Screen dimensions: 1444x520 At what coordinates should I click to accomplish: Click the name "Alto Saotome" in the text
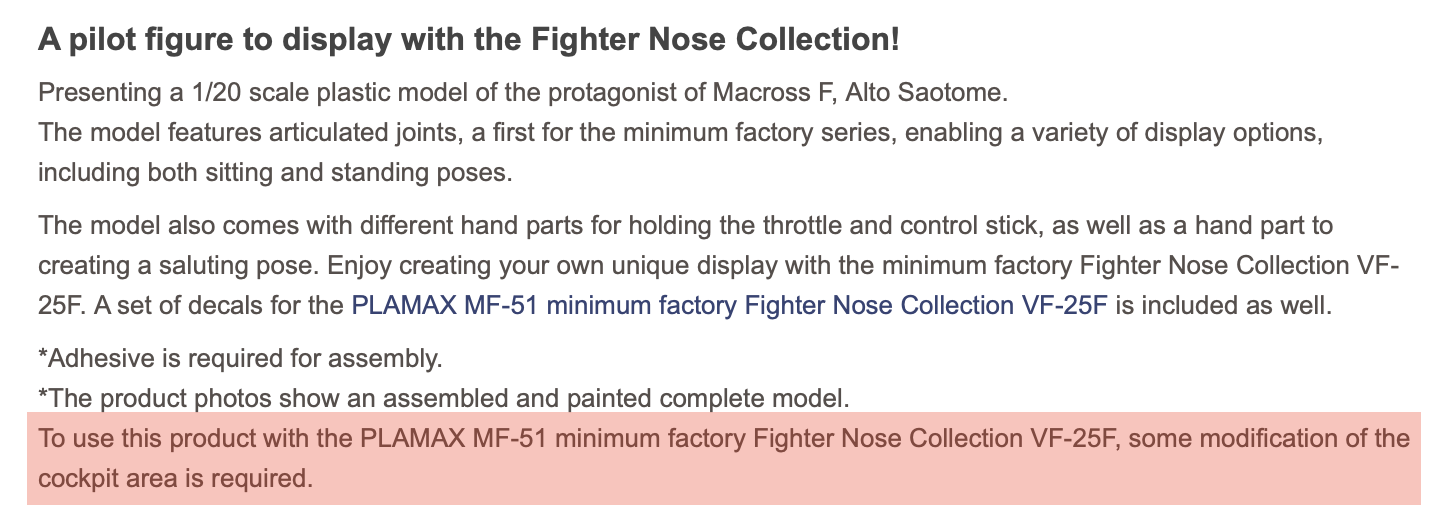(926, 94)
